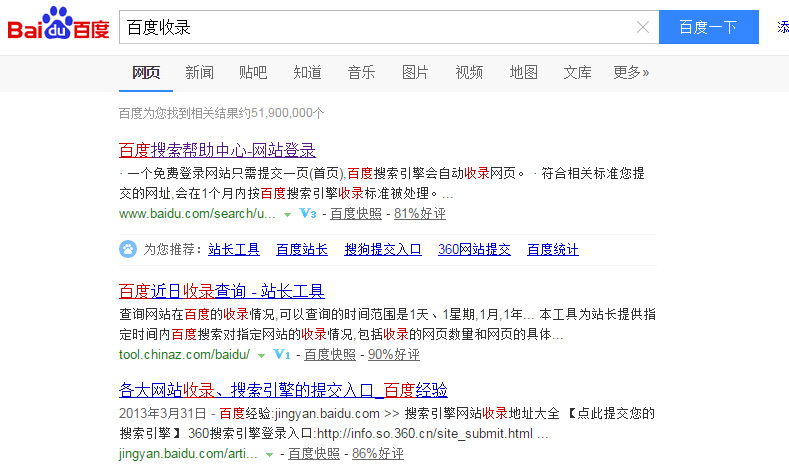Open recommended link 站长工具

pos(234,250)
